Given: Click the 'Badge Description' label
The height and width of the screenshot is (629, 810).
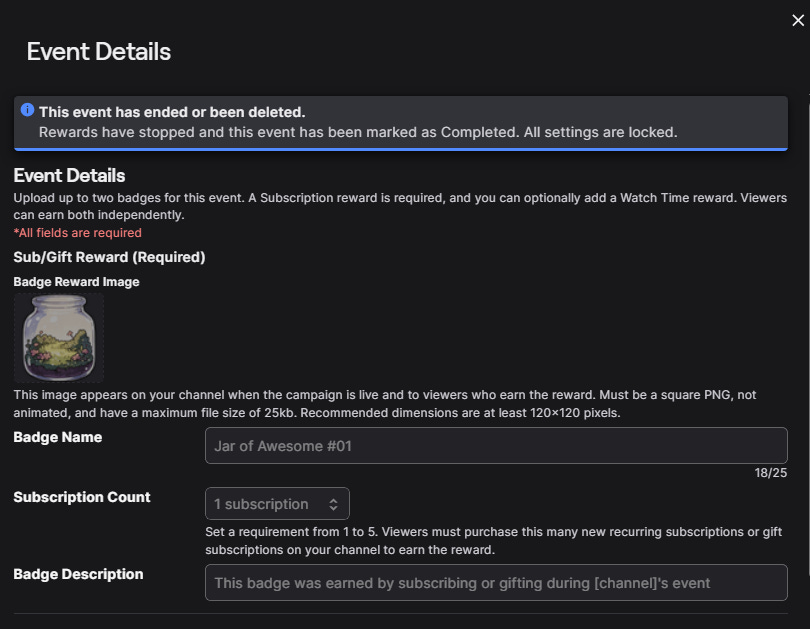Looking at the screenshot, I should [78, 574].
